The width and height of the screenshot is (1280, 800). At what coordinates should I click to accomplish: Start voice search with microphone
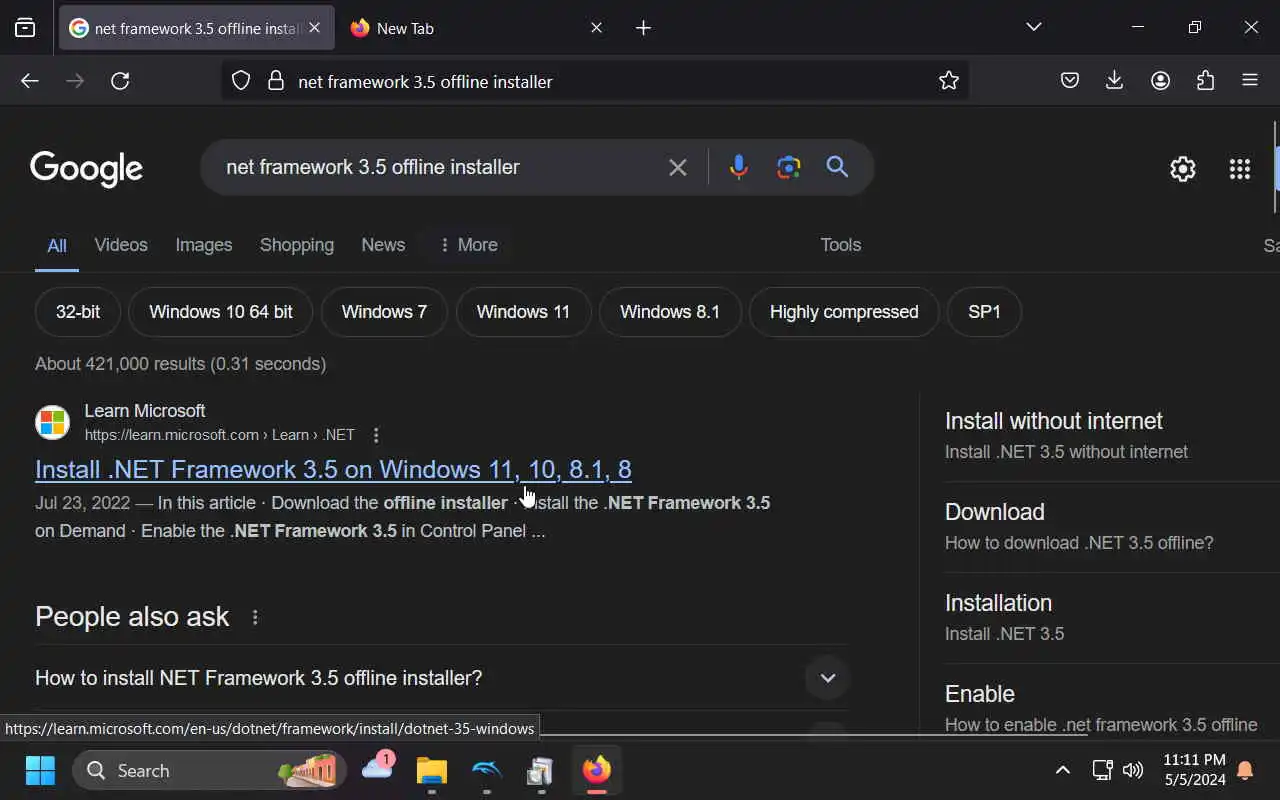click(x=739, y=167)
